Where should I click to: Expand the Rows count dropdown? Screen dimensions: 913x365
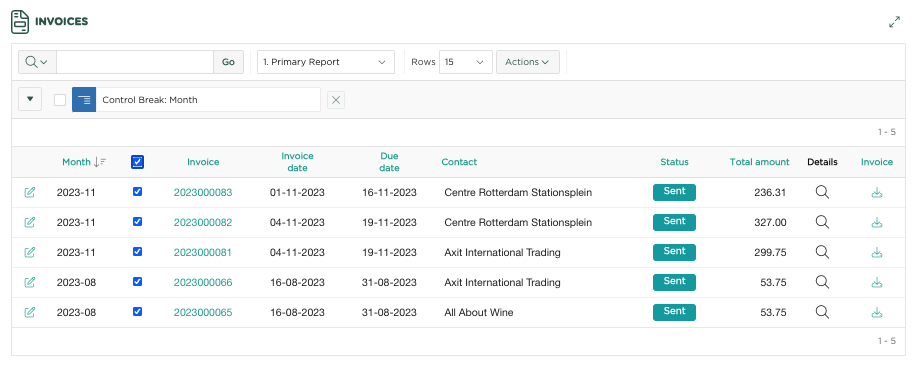pyautogui.click(x=465, y=62)
